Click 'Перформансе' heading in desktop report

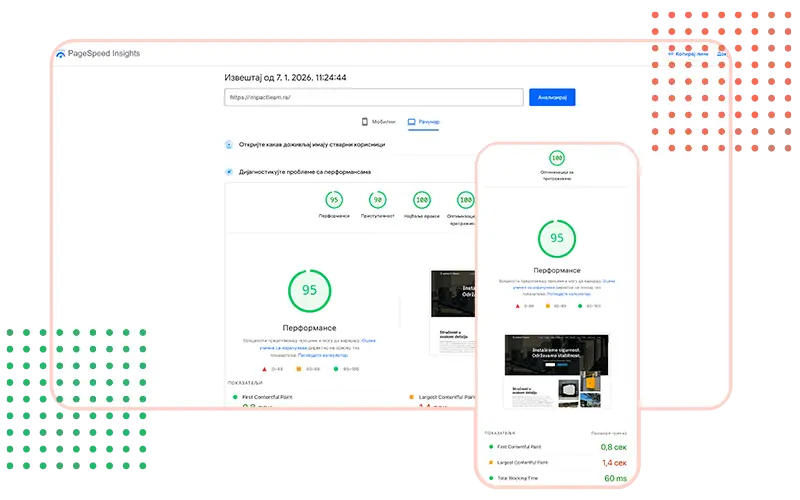[310, 328]
